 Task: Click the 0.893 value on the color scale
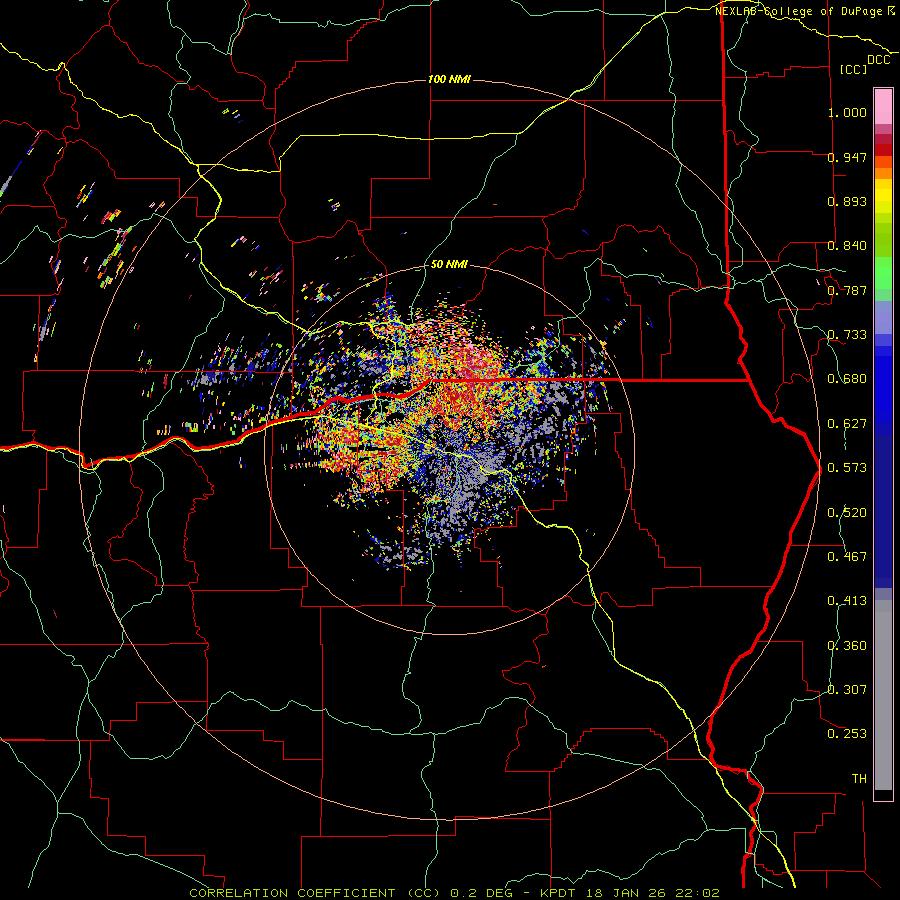point(847,201)
